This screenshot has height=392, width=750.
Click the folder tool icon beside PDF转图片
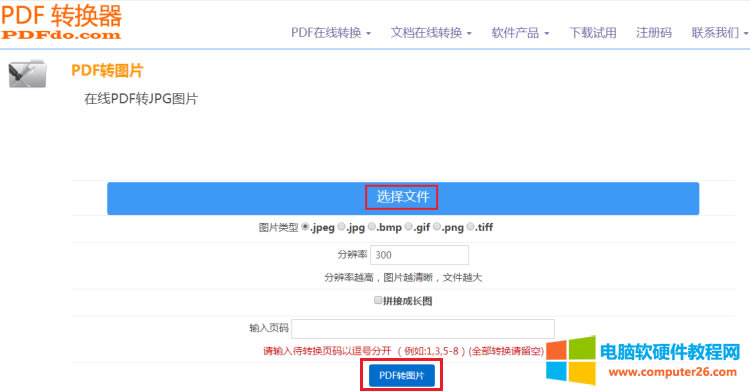coord(28,74)
